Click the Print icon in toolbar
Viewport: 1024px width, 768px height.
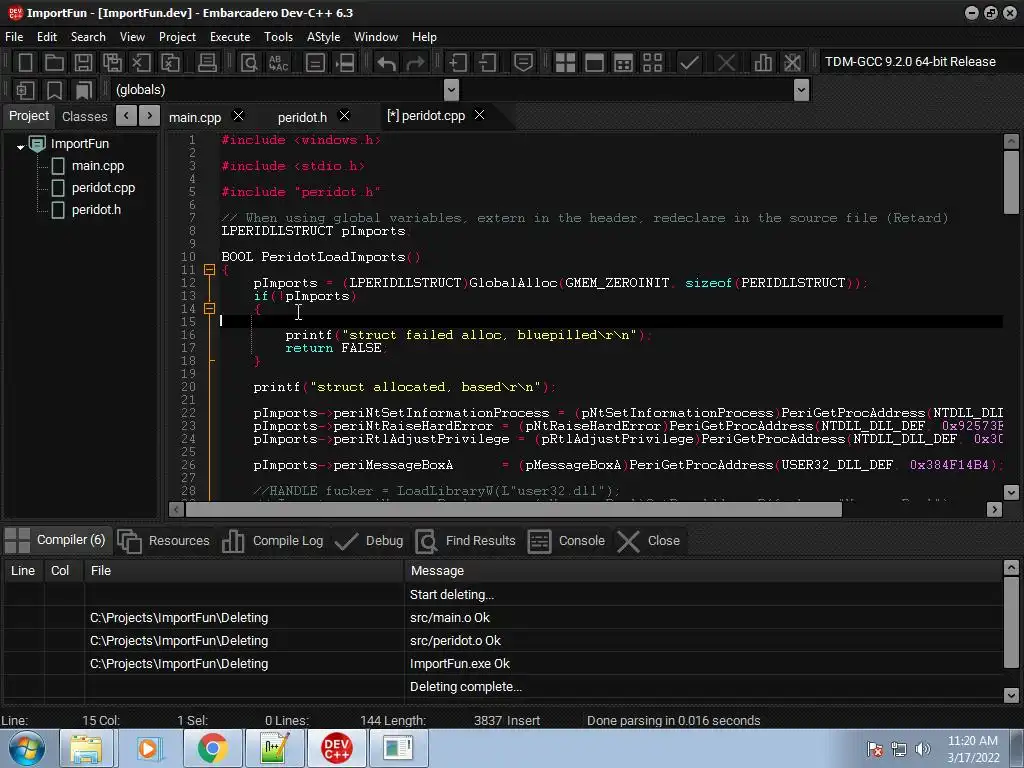207,62
